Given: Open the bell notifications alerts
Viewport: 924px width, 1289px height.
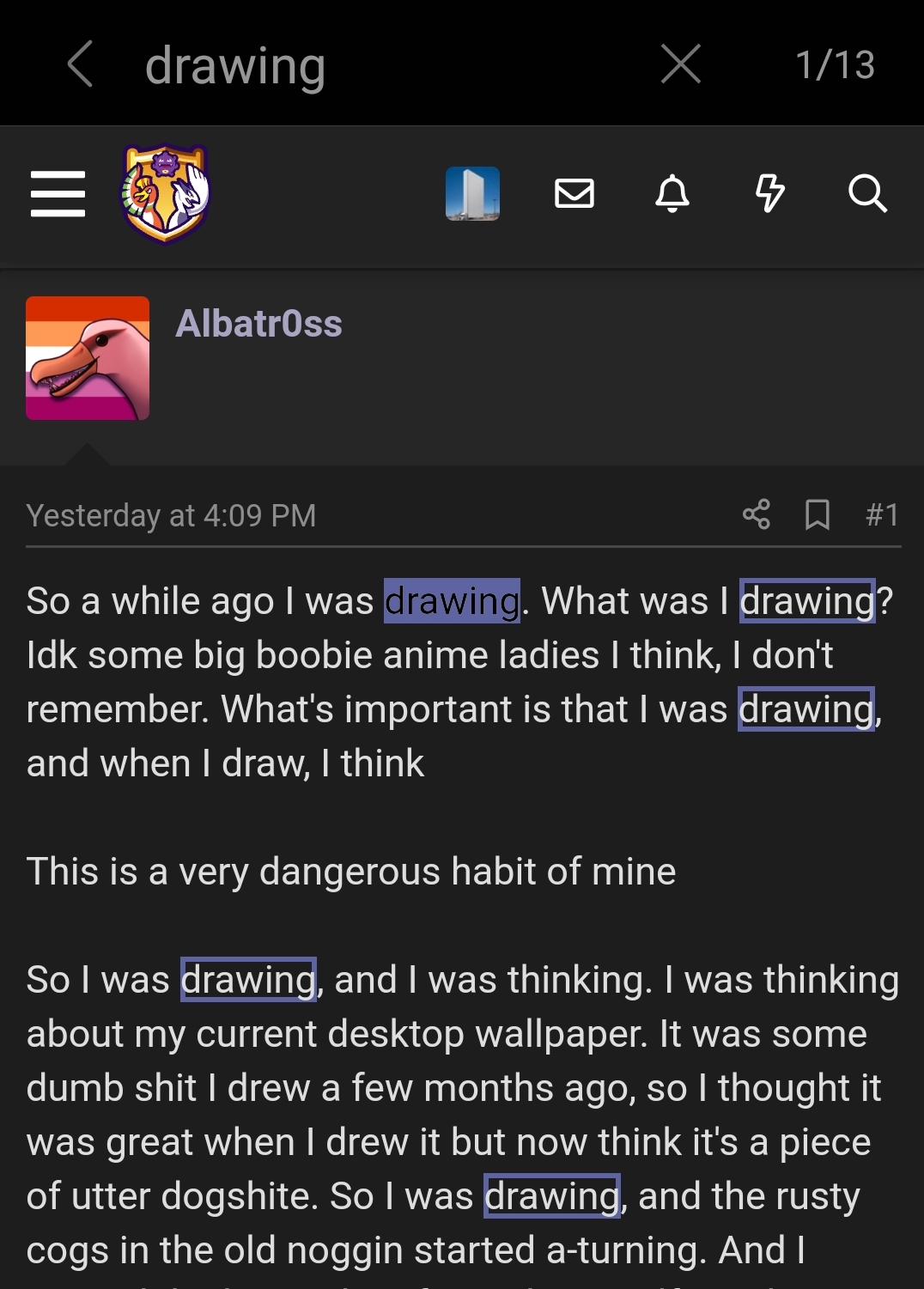Looking at the screenshot, I should point(672,193).
